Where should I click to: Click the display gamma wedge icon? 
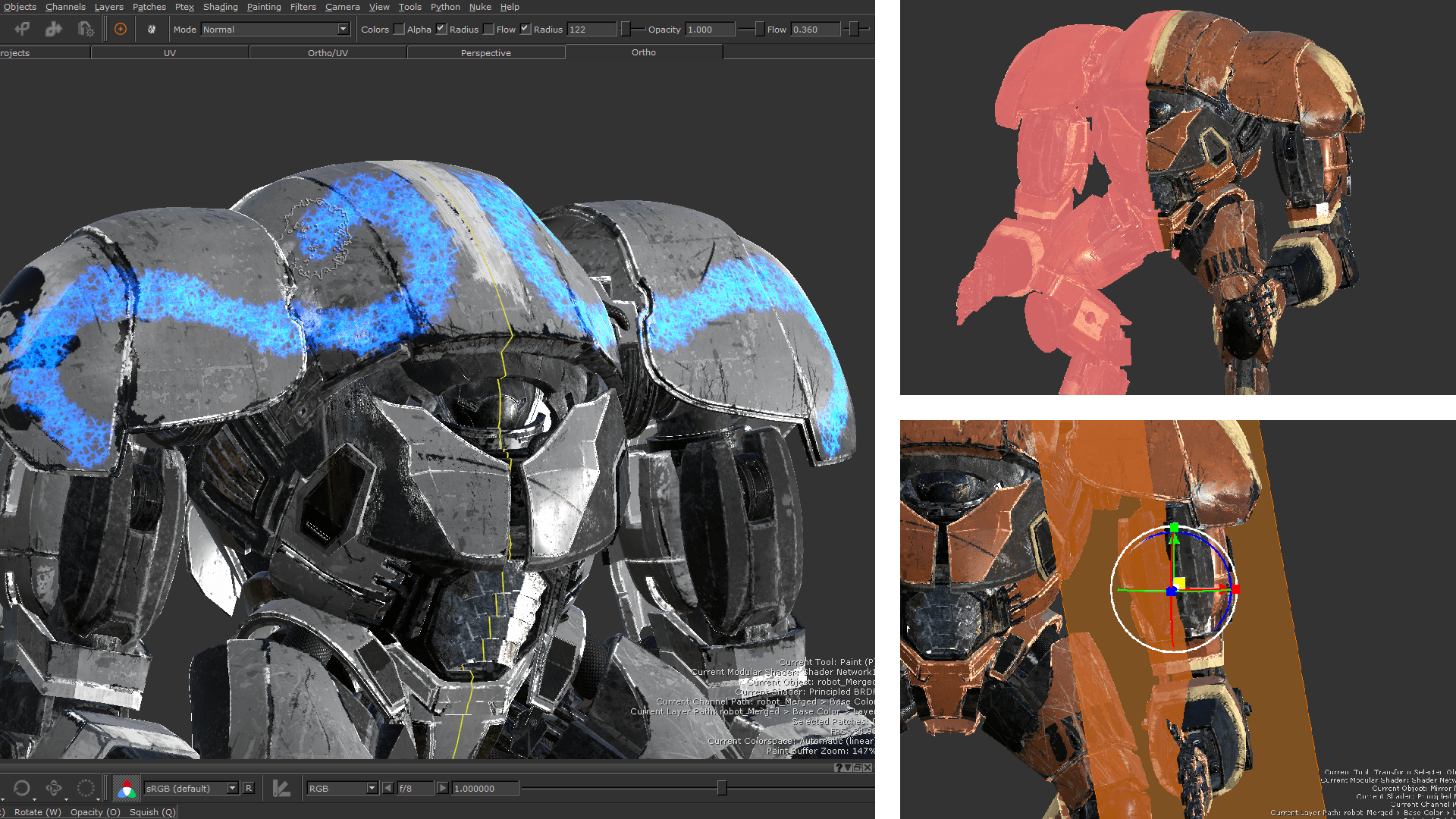click(x=281, y=788)
